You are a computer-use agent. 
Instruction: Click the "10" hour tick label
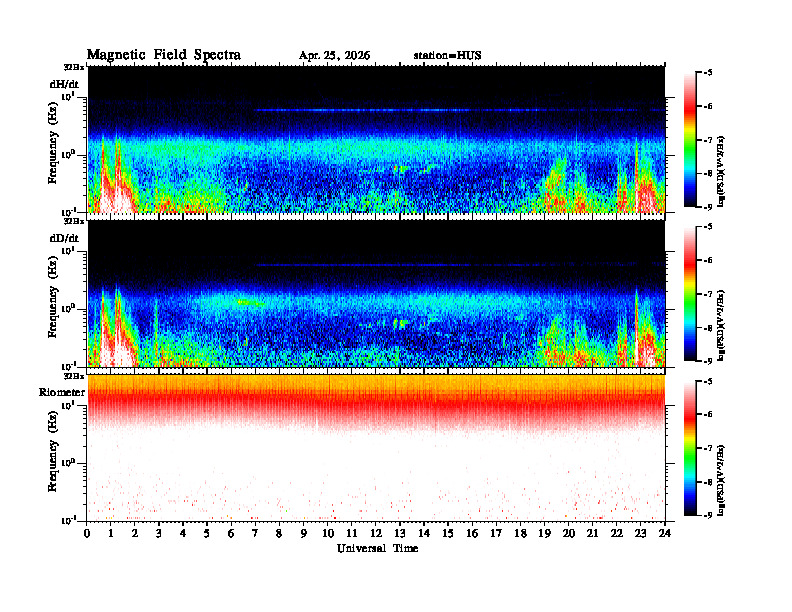tap(328, 533)
